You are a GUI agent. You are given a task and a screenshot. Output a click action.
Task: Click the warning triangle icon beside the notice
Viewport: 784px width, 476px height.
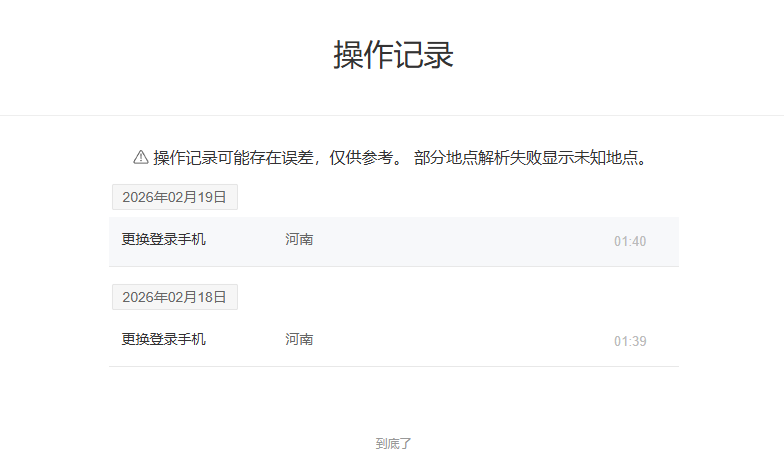click(140, 158)
